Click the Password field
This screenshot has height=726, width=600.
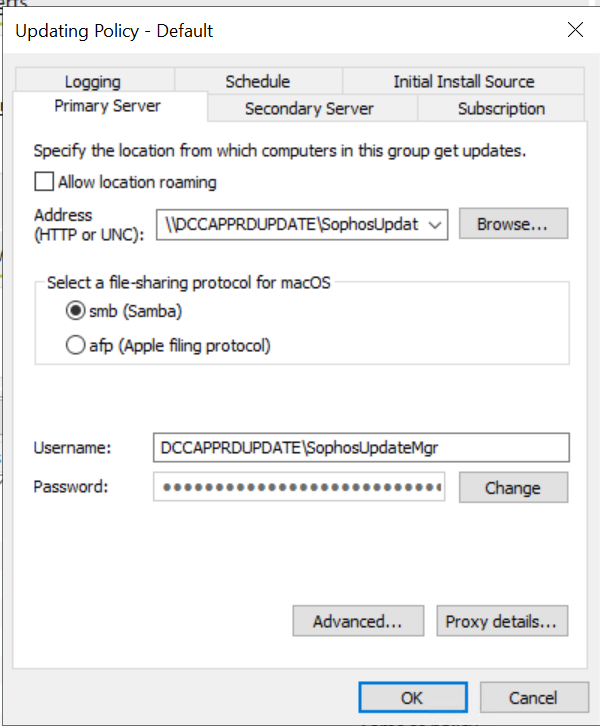tap(299, 486)
